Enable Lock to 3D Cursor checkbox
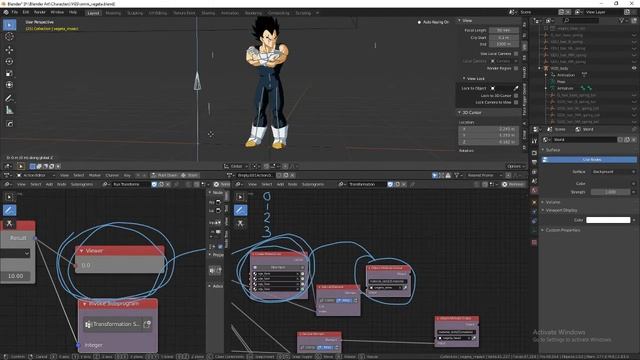Image resolution: width=640 pixels, height=360 pixels. click(x=516, y=96)
